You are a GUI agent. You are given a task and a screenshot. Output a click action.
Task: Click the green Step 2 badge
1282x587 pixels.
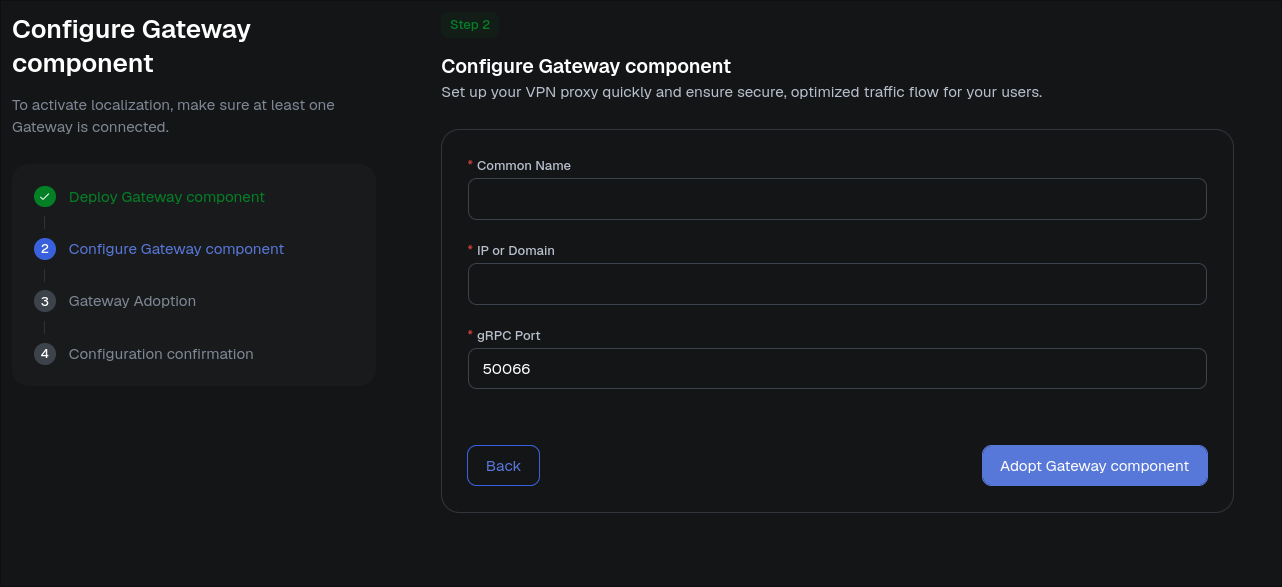coord(470,25)
